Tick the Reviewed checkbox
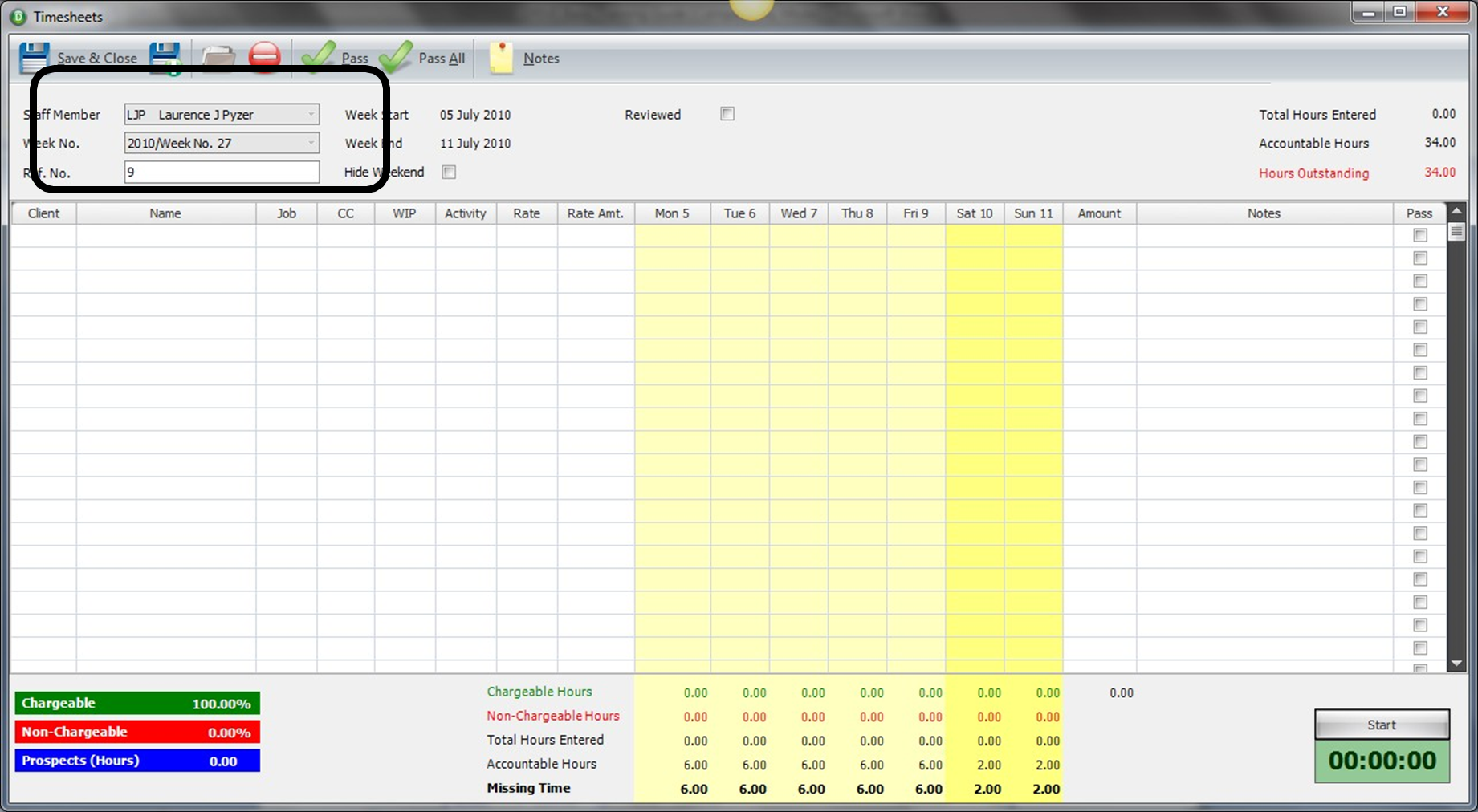Viewport: 1478px width, 812px height. [x=727, y=114]
